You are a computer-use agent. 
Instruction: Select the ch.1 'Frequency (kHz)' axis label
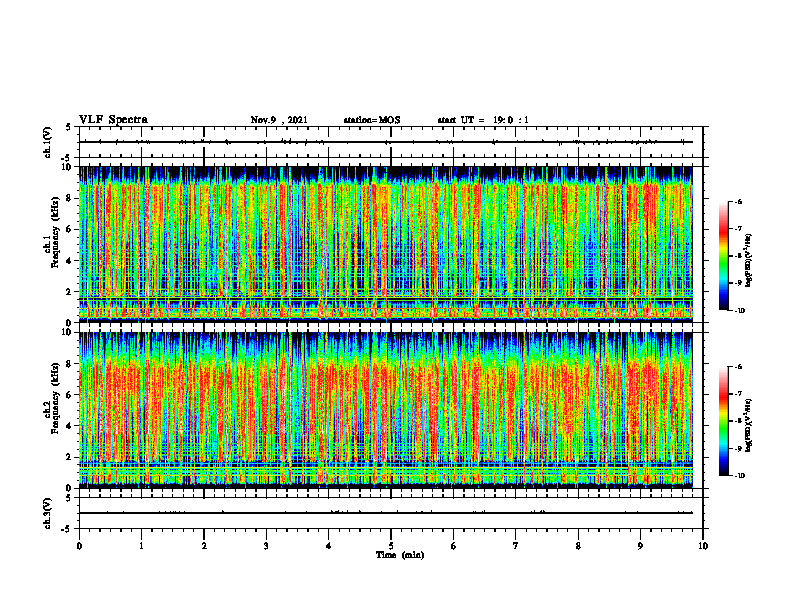[x=55, y=232]
